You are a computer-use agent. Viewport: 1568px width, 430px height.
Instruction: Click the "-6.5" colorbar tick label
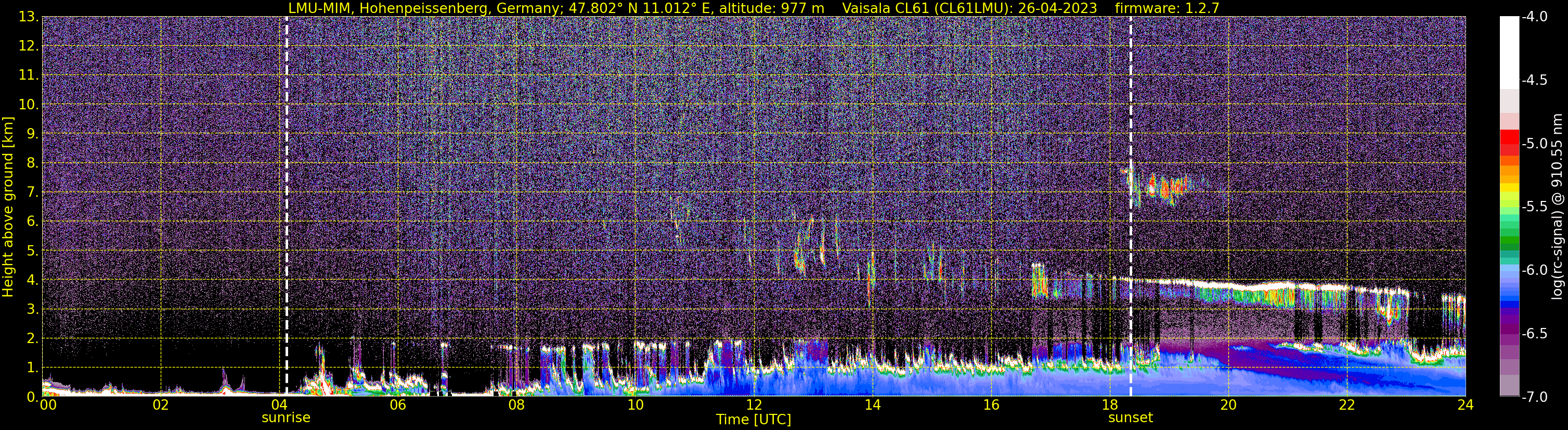point(1535,334)
